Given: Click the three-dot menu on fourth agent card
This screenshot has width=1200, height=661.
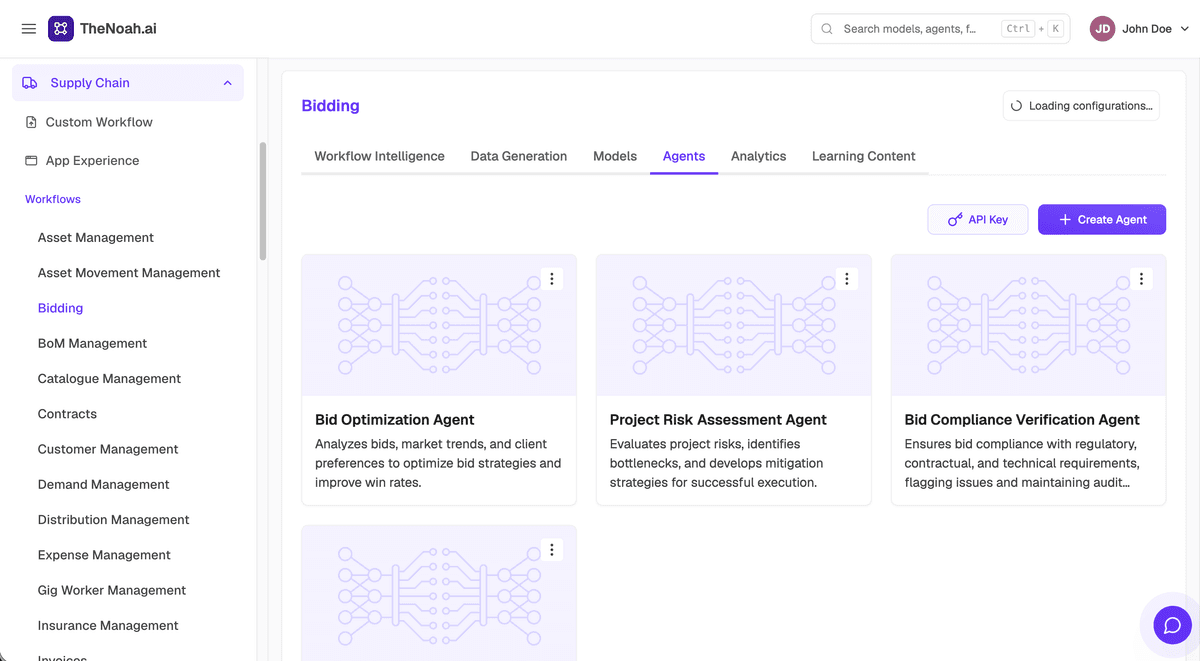Looking at the screenshot, I should [552, 550].
